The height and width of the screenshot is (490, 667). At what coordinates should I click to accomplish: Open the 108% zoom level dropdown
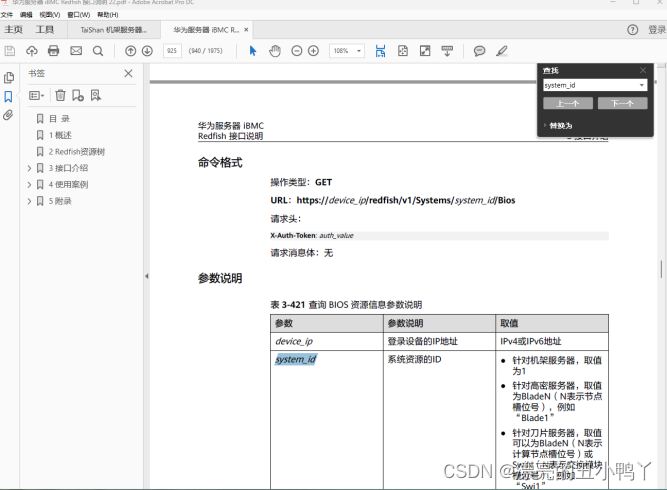point(347,51)
